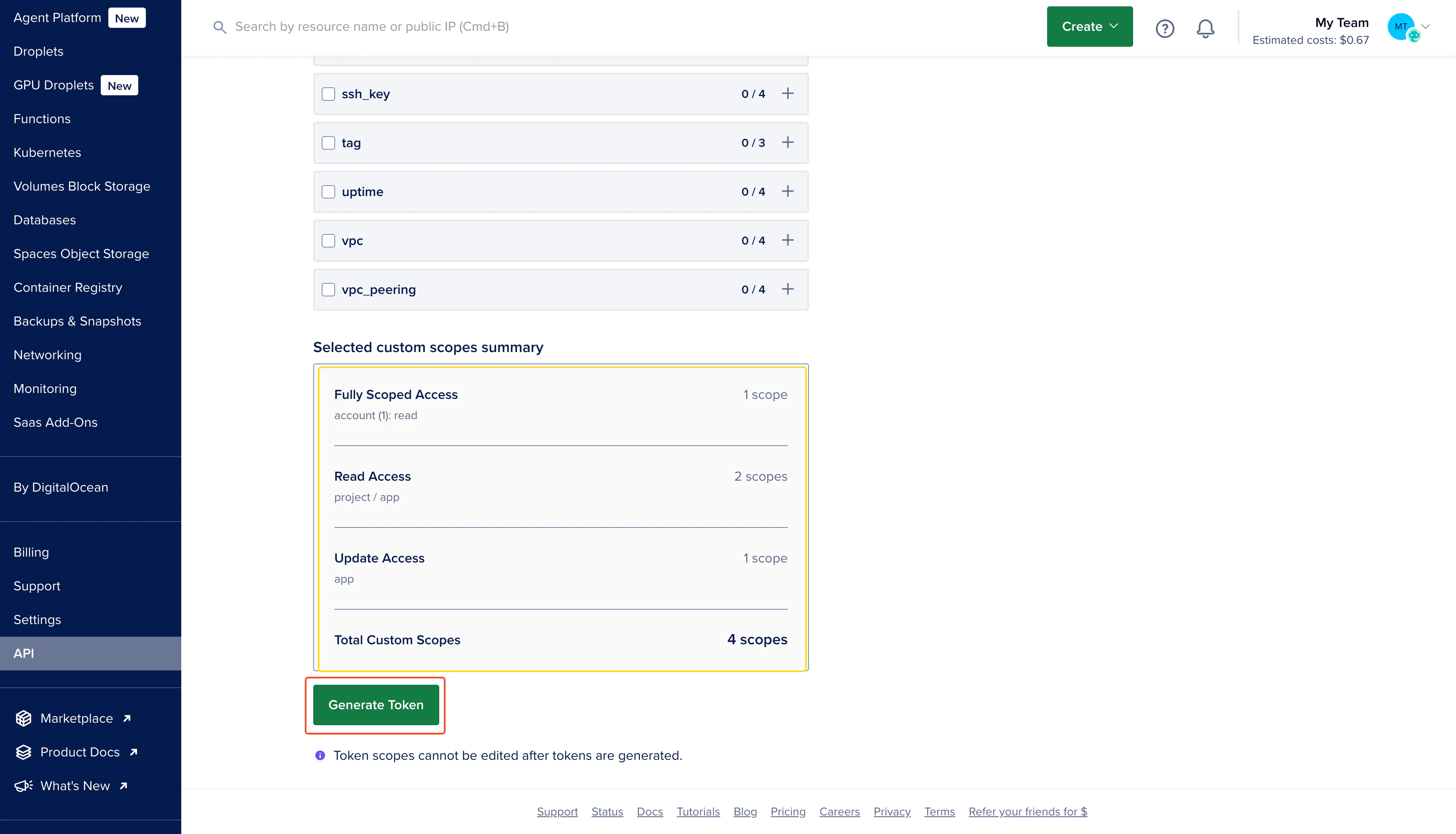Expand the vpc_peering scopes with plus
1456x834 pixels.
tap(788, 289)
